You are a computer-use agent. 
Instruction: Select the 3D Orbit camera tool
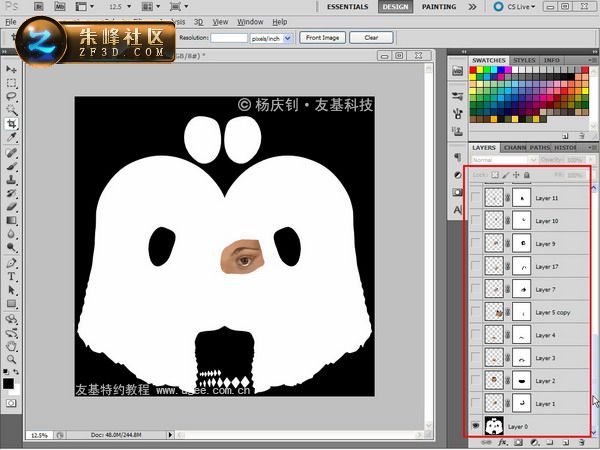11,333
